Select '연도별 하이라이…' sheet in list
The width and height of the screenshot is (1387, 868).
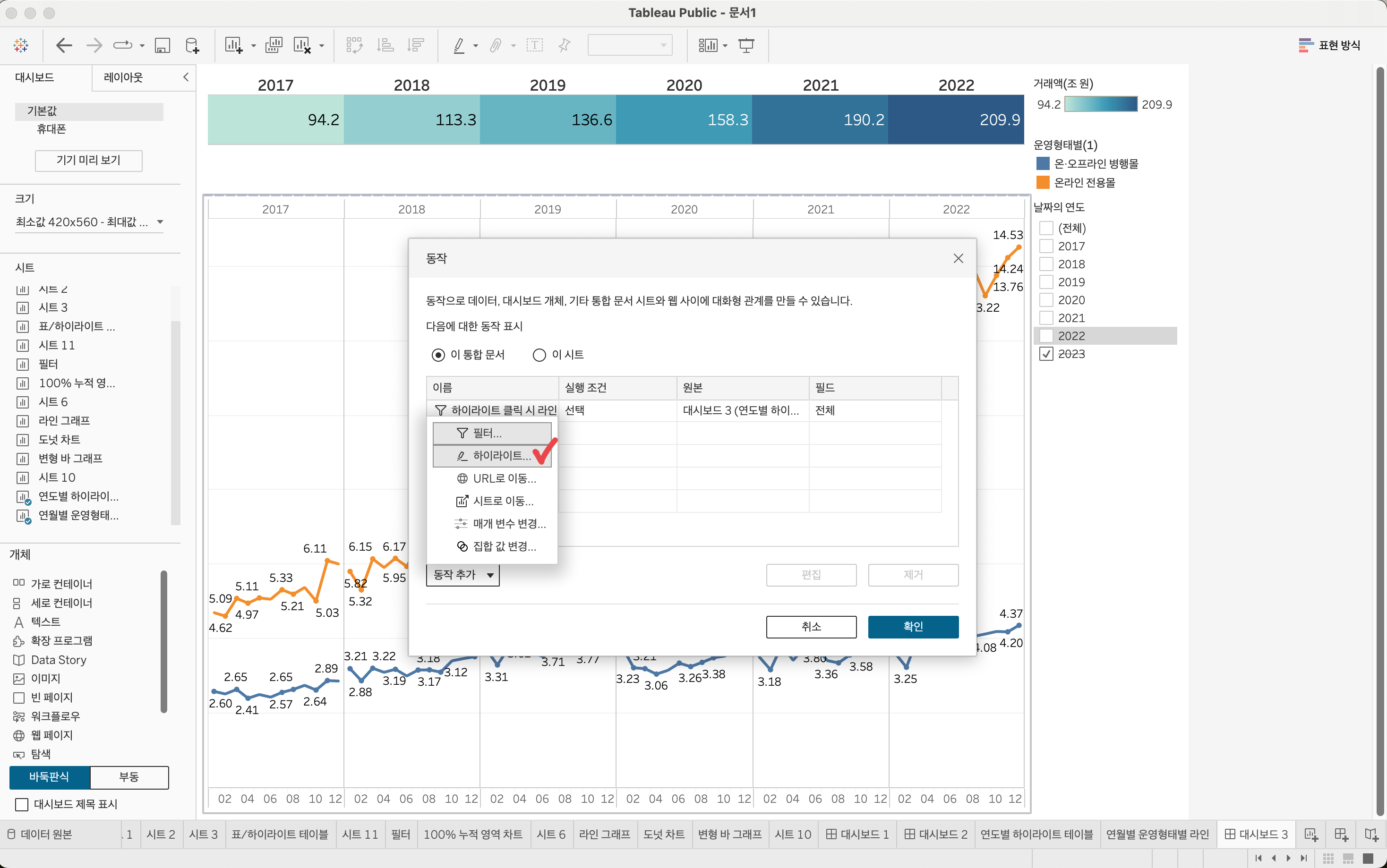click(x=78, y=497)
